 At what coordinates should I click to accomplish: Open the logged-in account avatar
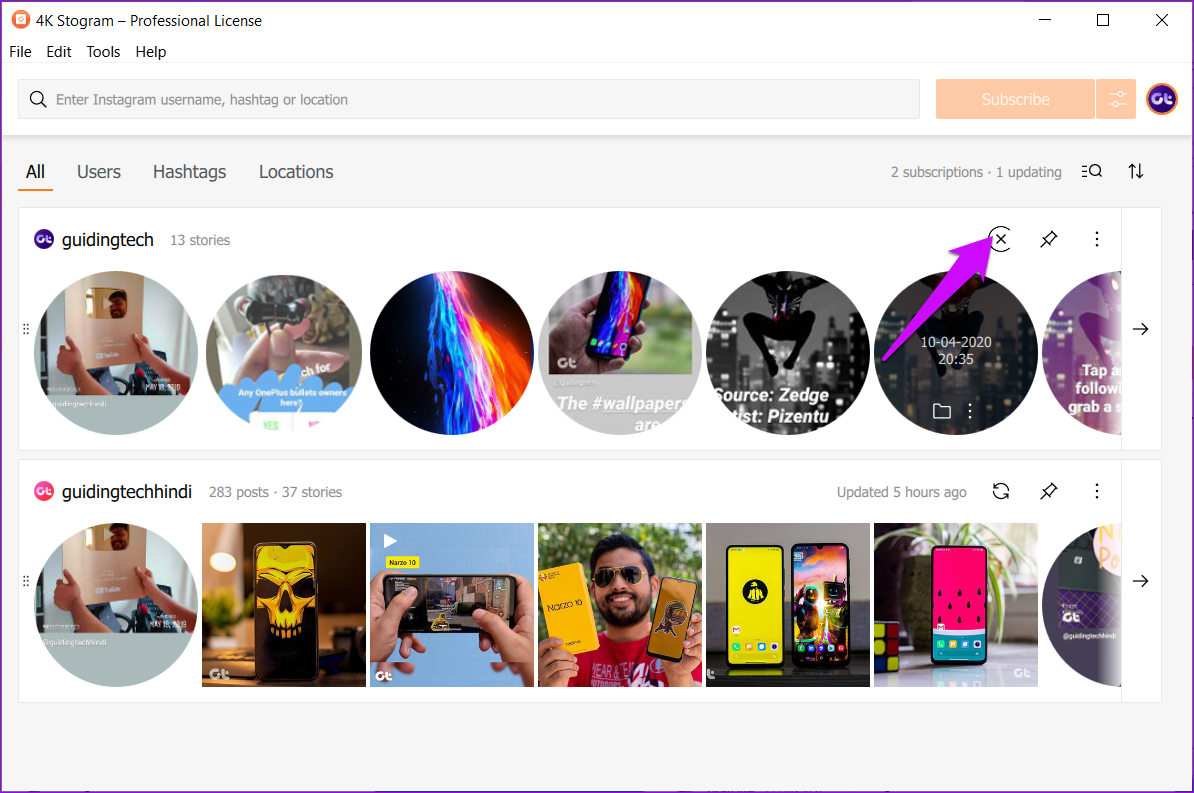tap(1161, 99)
